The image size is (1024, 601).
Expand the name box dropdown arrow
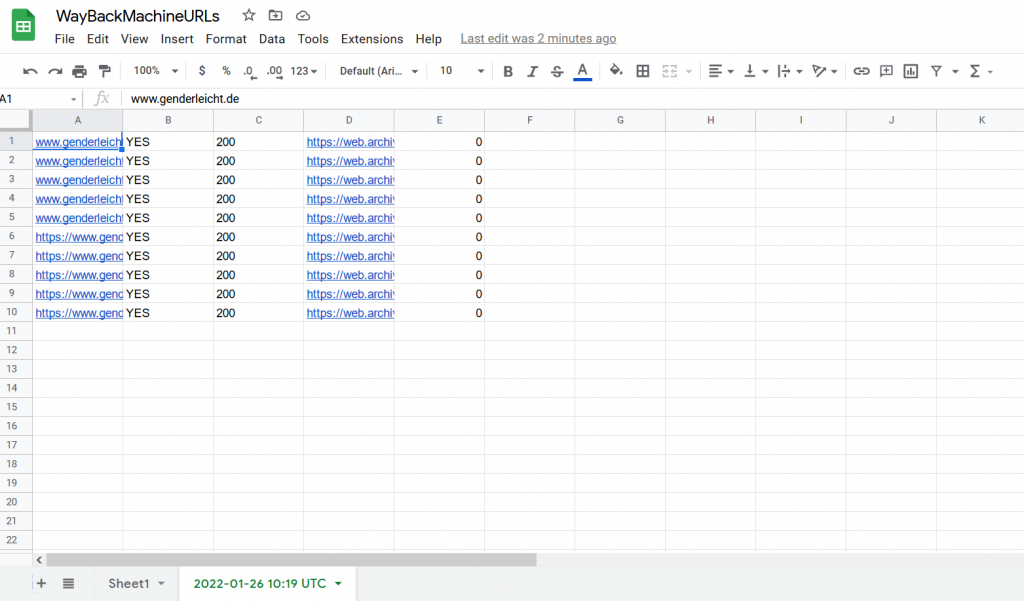click(x=73, y=99)
